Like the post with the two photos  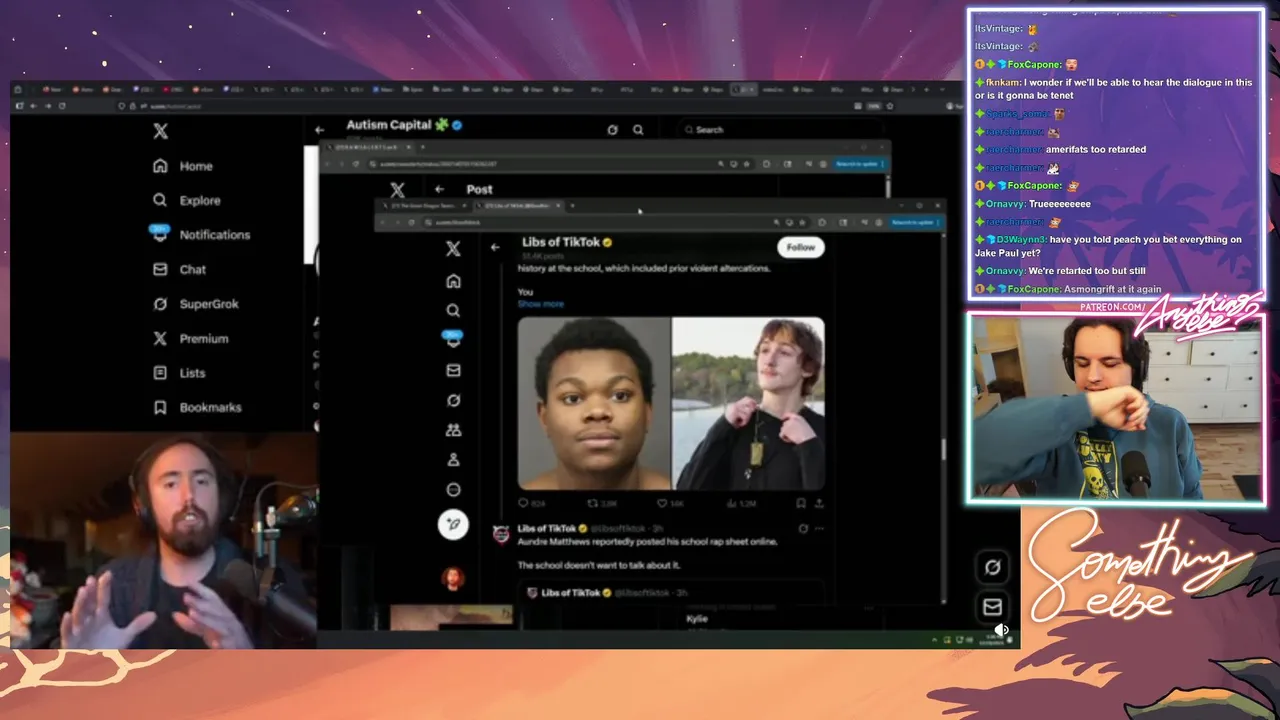[x=661, y=503]
